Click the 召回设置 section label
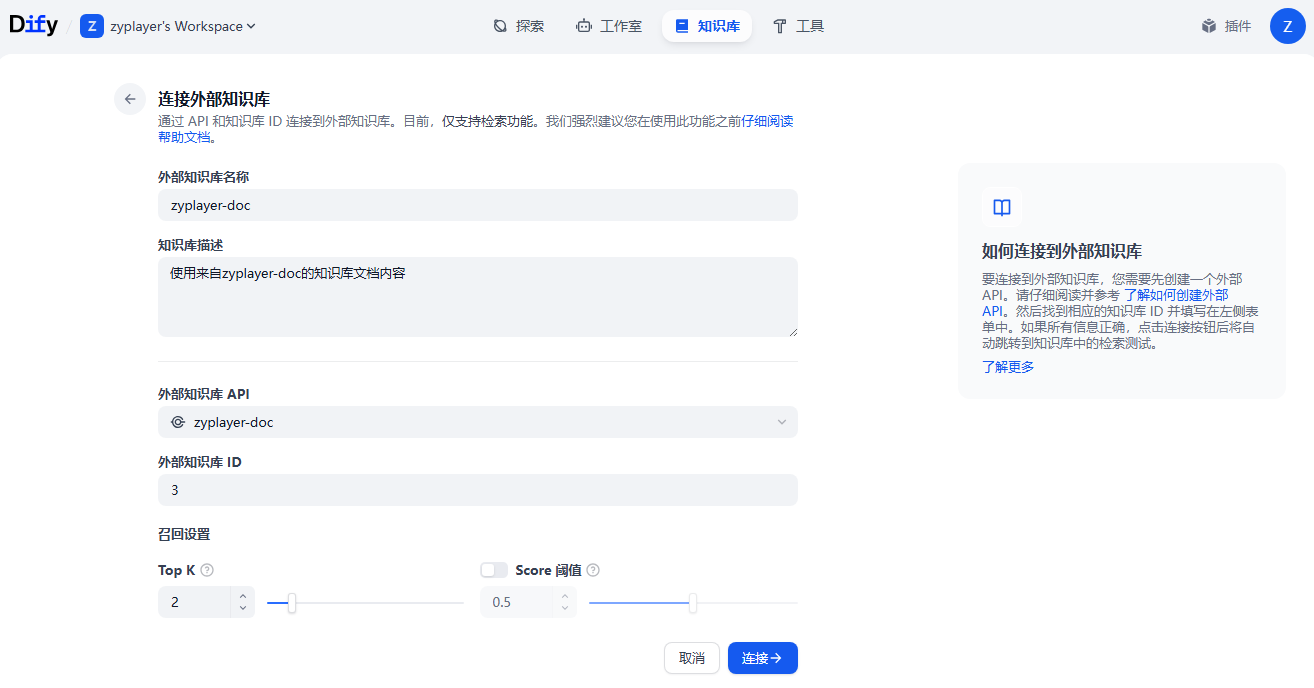Viewport: 1314px width, 688px height. click(x=184, y=534)
